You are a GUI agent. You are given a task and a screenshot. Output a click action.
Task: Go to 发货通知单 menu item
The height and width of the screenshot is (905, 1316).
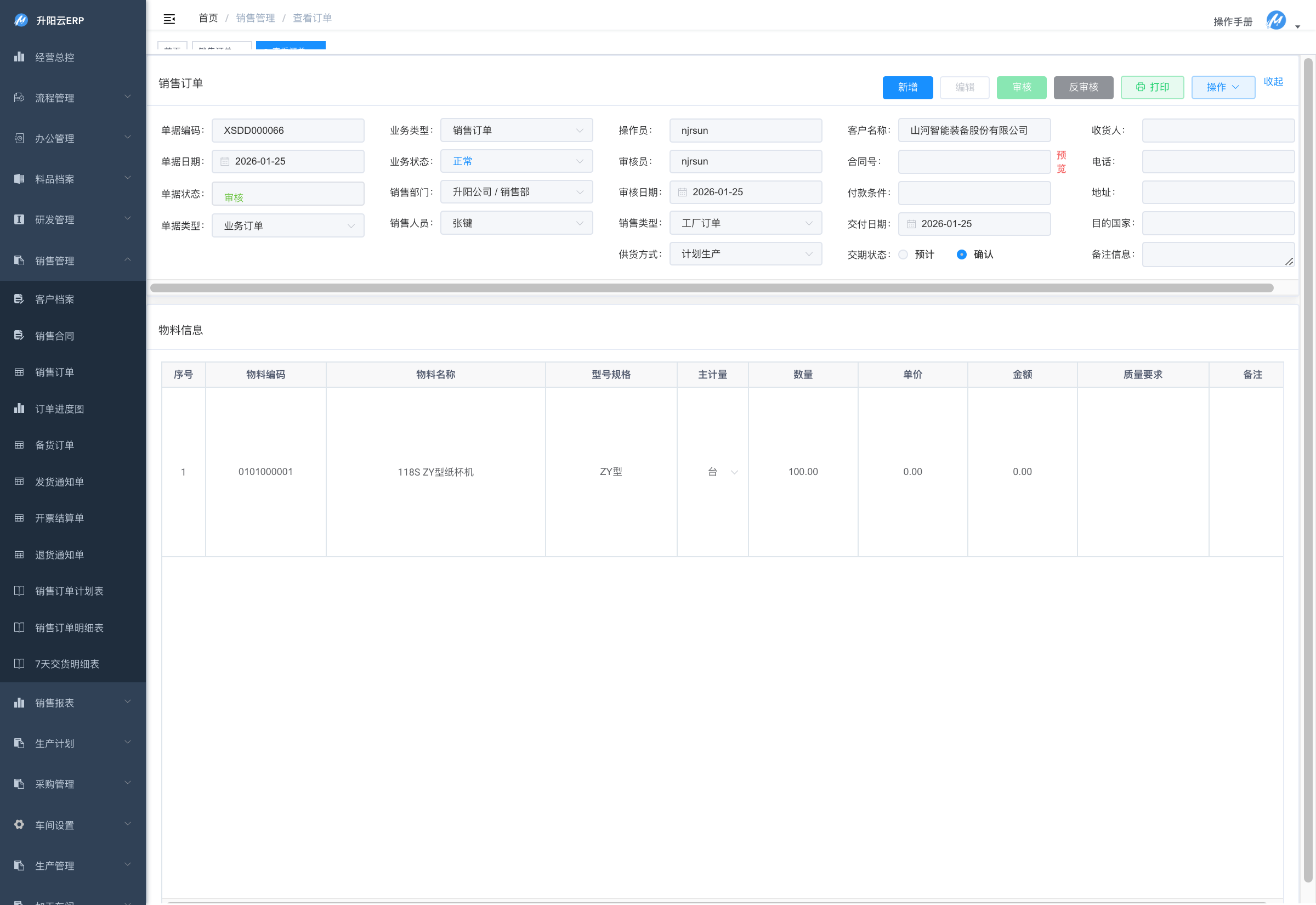tap(60, 482)
